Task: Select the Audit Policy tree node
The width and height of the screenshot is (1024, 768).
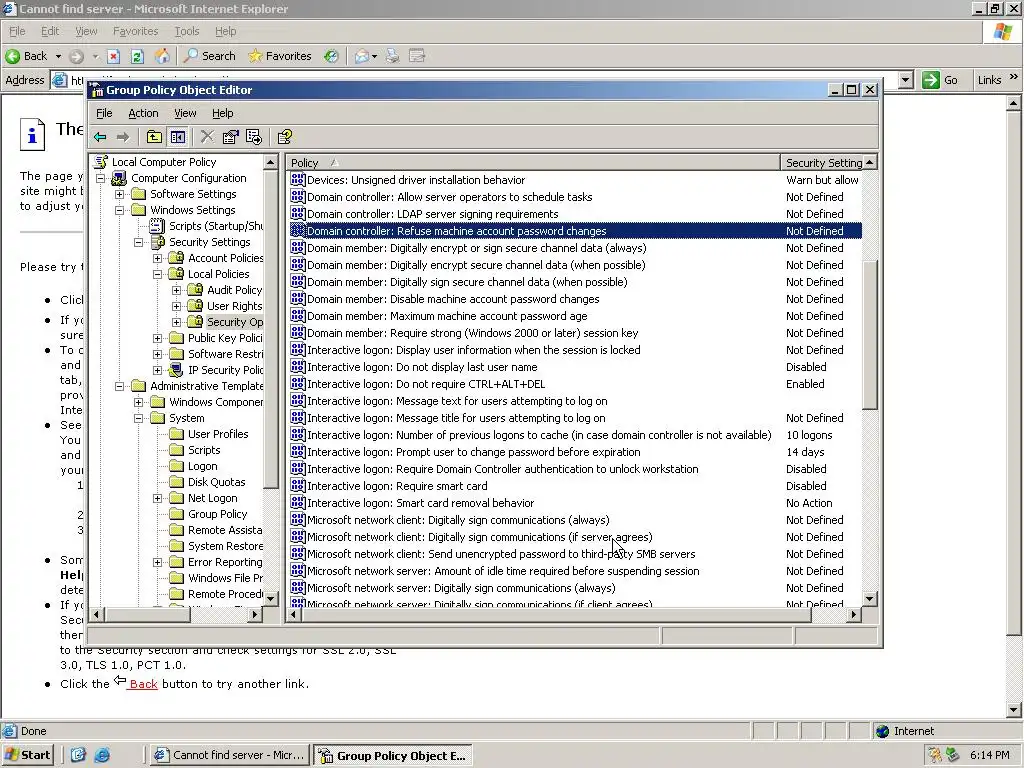Action: pos(234,290)
